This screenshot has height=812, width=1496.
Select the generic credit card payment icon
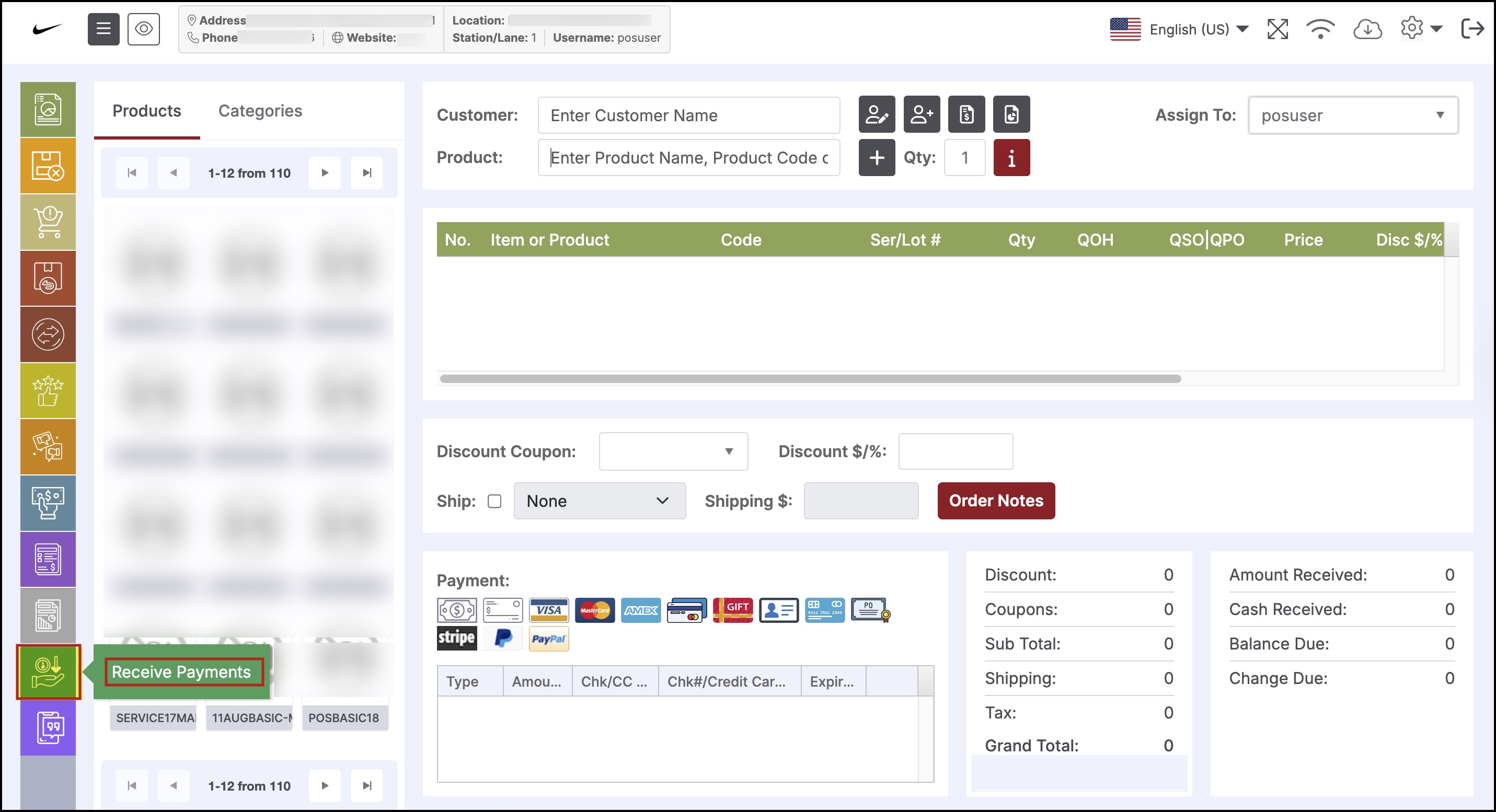click(x=686, y=610)
